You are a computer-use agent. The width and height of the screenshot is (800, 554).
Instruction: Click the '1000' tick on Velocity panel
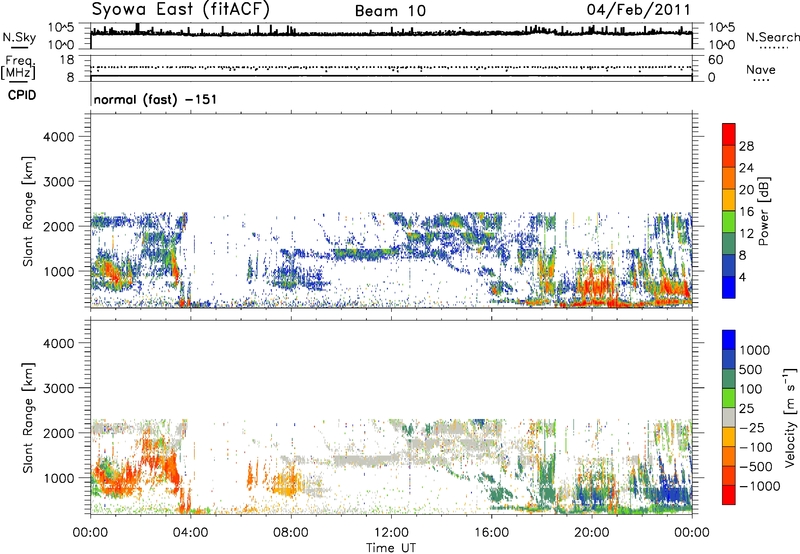point(59,478)
